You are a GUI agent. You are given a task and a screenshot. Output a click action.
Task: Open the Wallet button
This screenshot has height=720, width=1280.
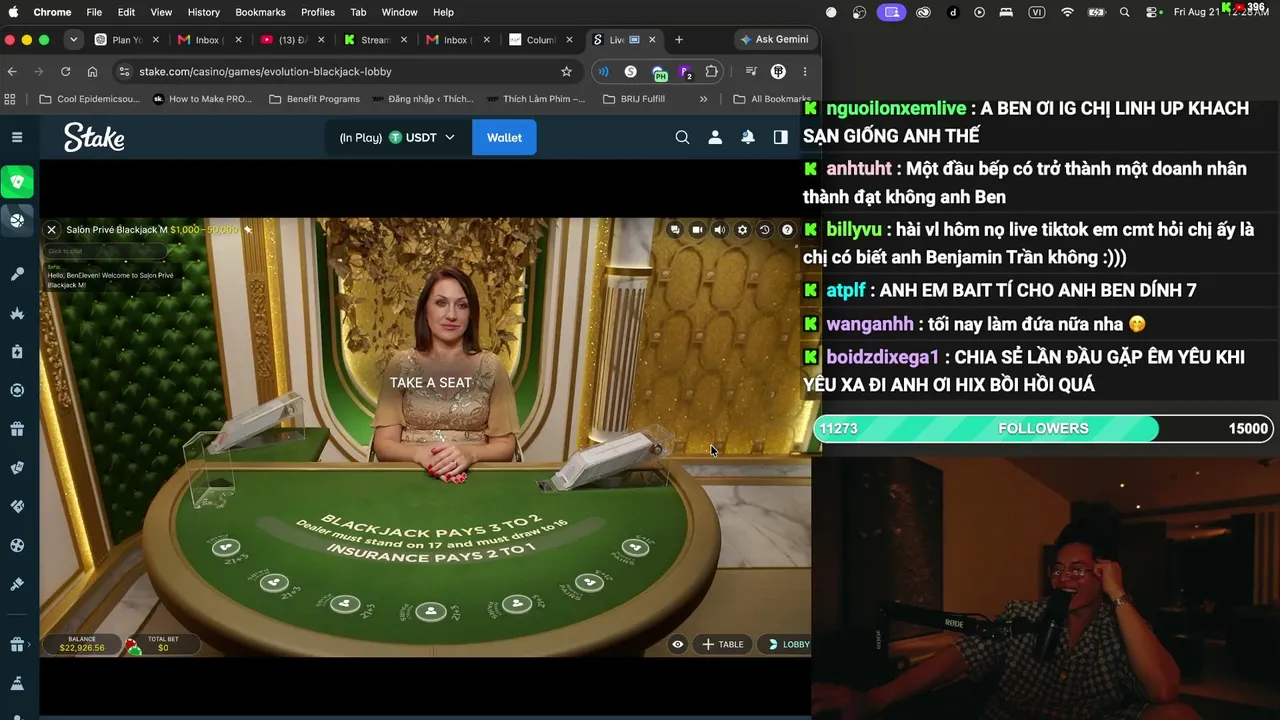(x=504, y=137)
